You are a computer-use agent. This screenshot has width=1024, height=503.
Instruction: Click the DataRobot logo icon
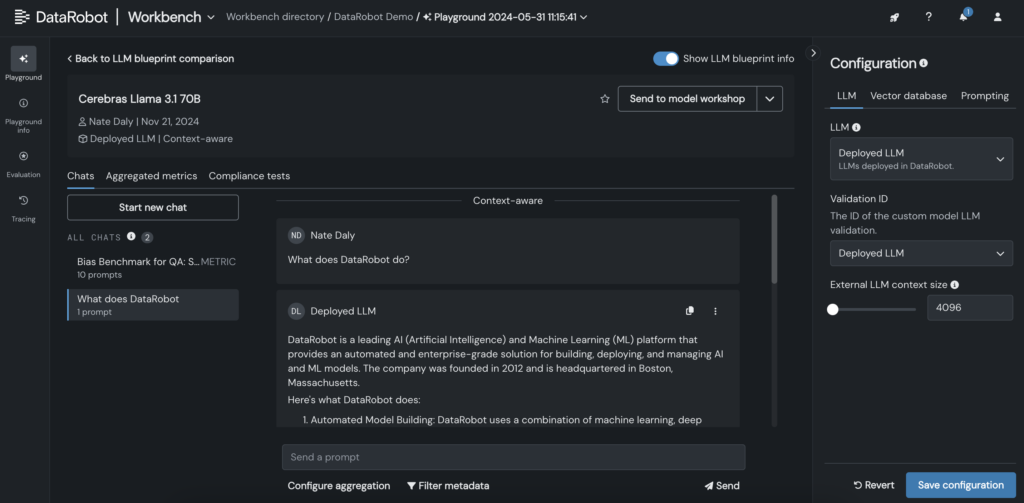[x=22, y=17]
